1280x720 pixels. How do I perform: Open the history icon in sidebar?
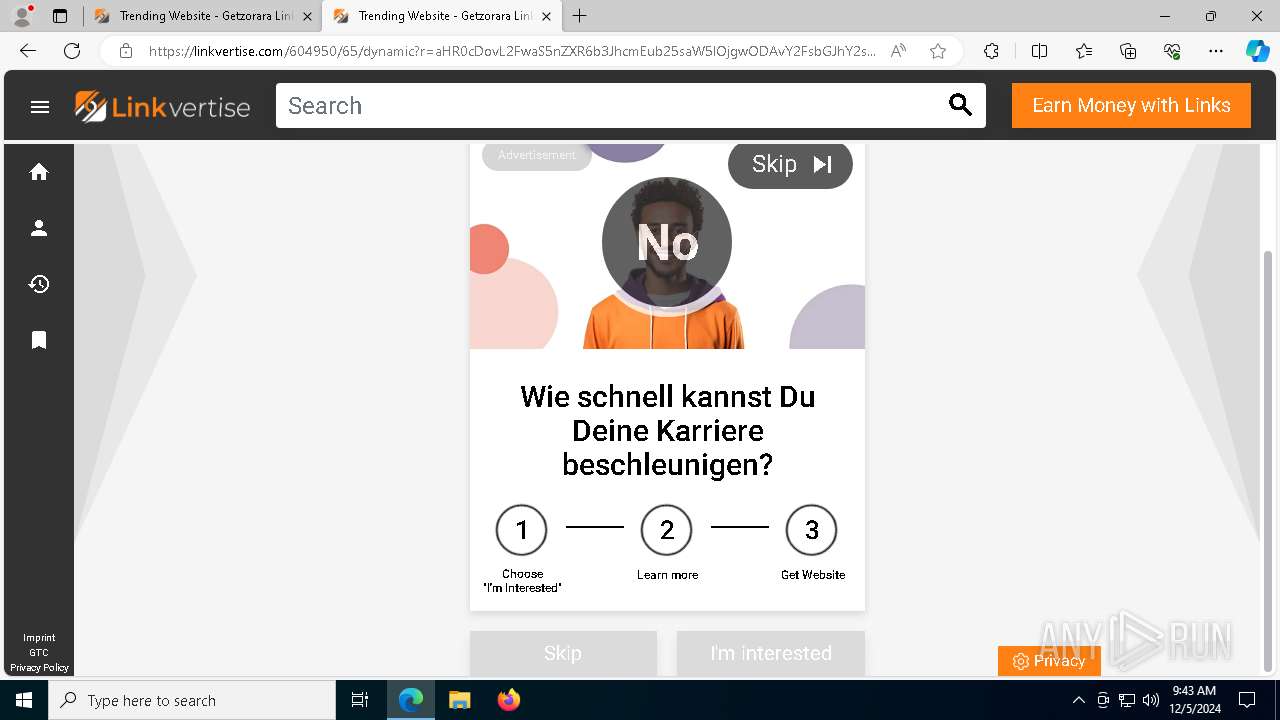click(x=39, y=284)
